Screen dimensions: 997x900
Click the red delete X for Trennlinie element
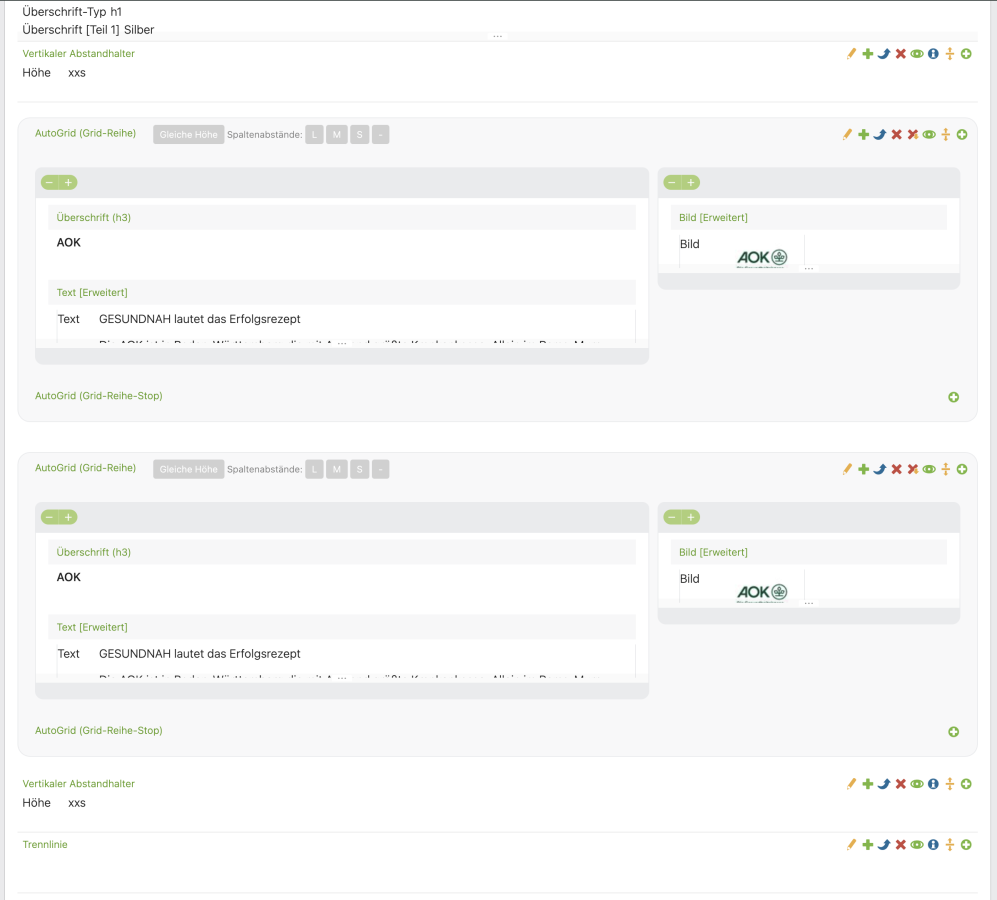[900, 845]
